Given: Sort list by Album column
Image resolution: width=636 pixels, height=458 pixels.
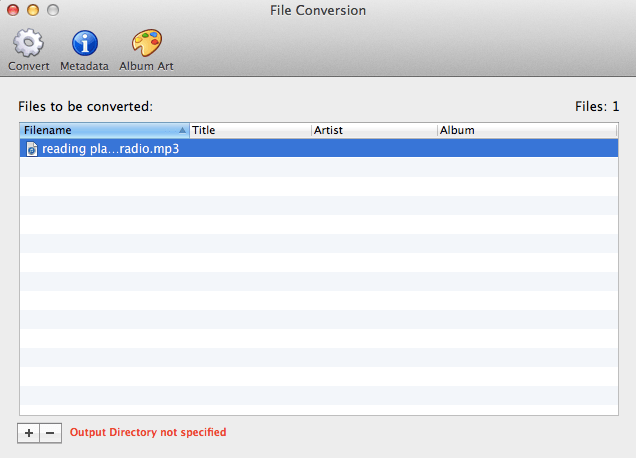Looking at the screenshot, I should (527, 130).
